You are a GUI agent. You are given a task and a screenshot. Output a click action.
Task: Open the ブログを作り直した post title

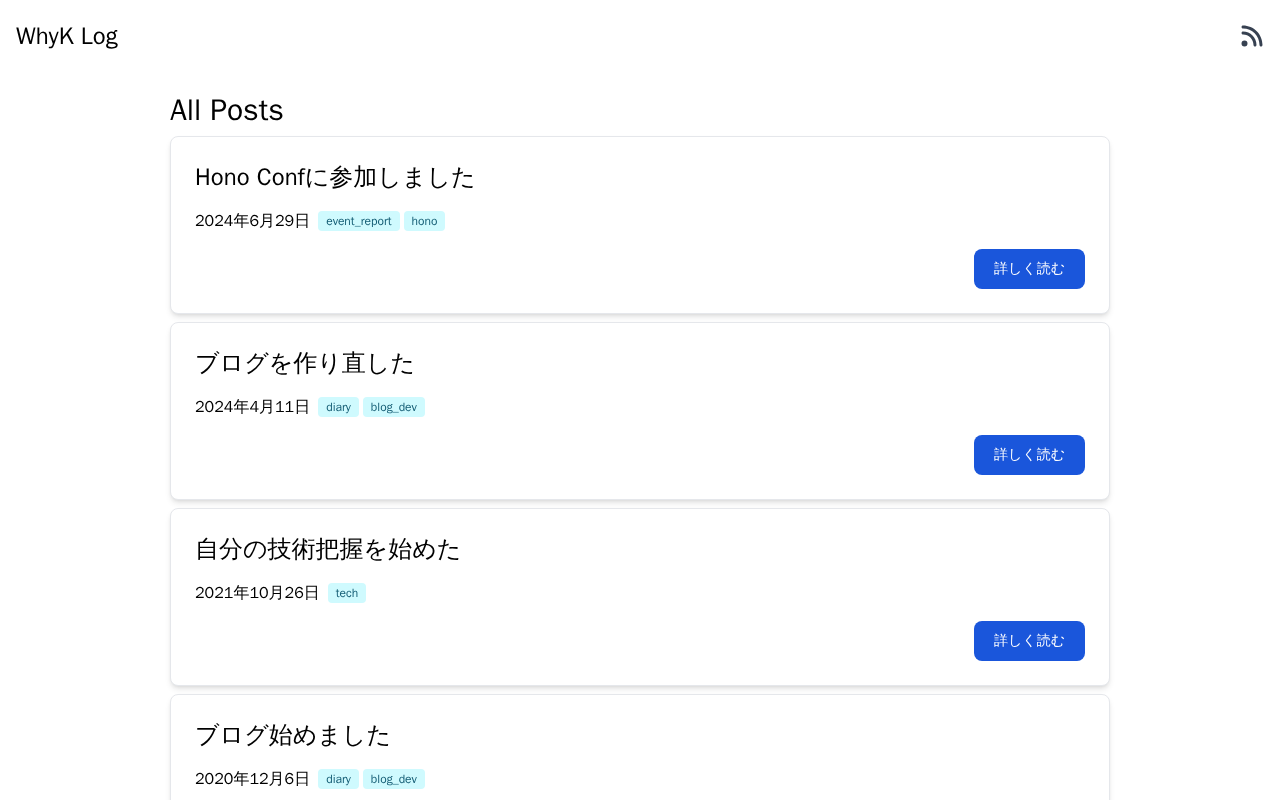(x=304, y=363)
